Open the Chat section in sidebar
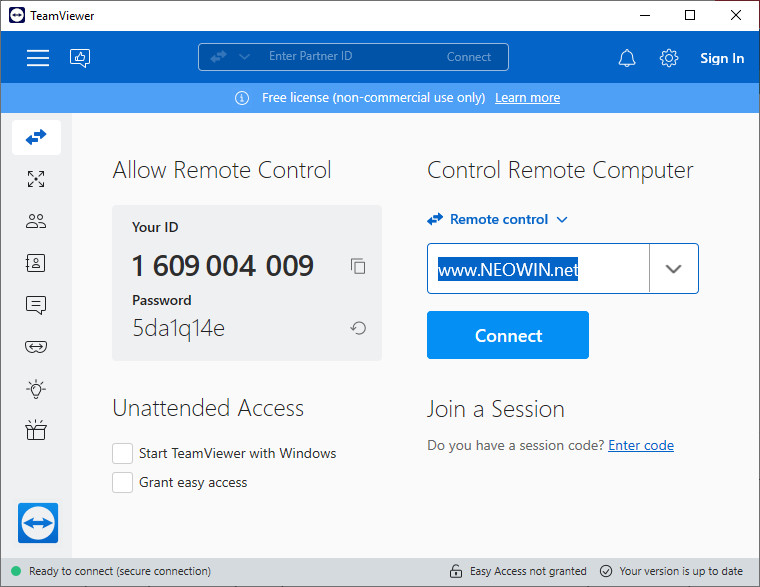The height and width of the screenshot is (587, 760). (x=36, y=305)
